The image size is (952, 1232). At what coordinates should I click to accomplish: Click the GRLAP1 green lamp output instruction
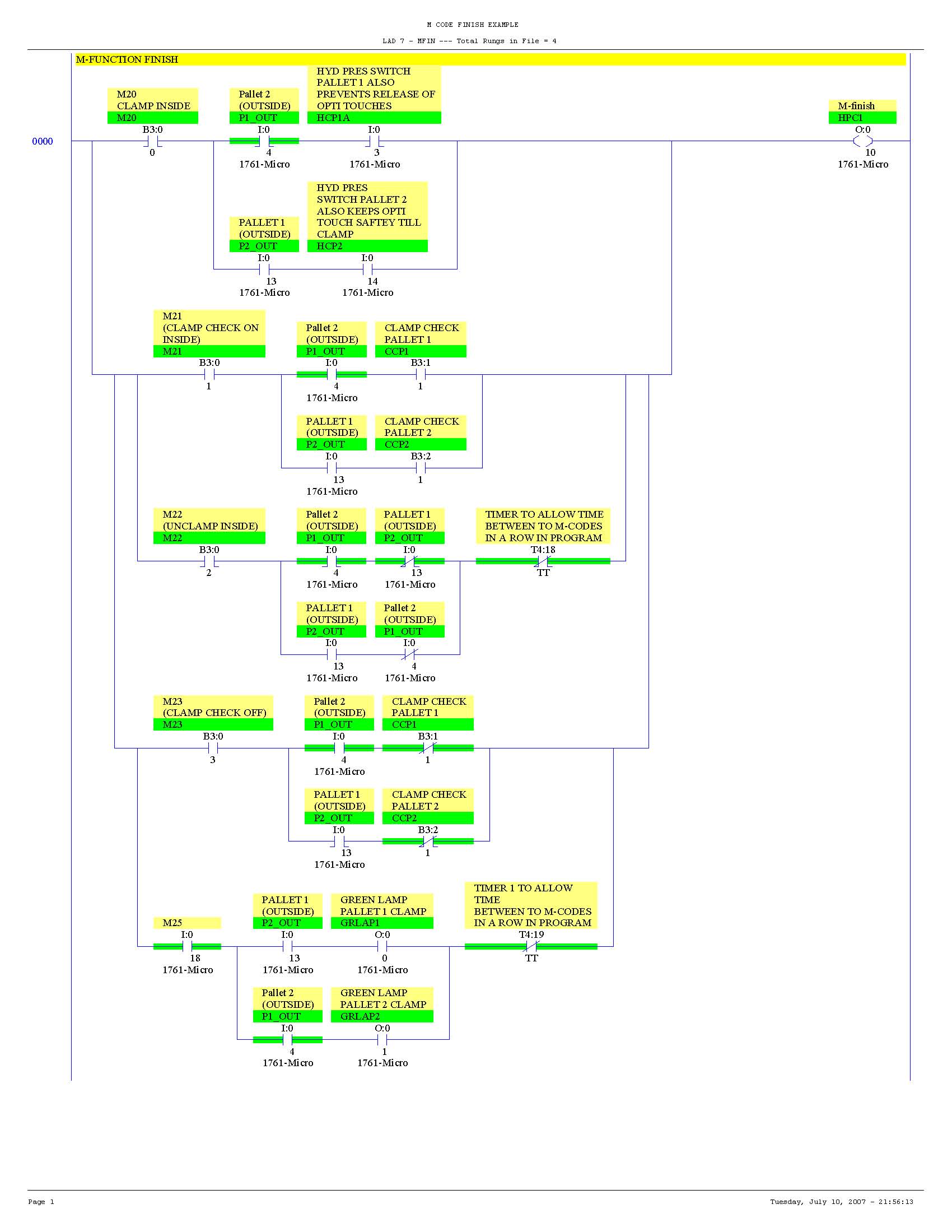point(384,947)
